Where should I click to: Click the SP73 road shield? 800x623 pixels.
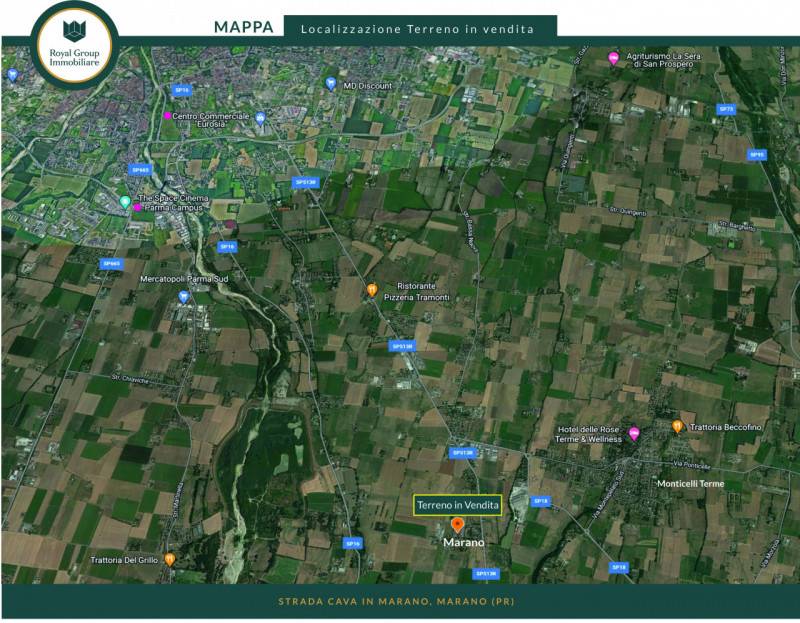click(x=726, y=109)
